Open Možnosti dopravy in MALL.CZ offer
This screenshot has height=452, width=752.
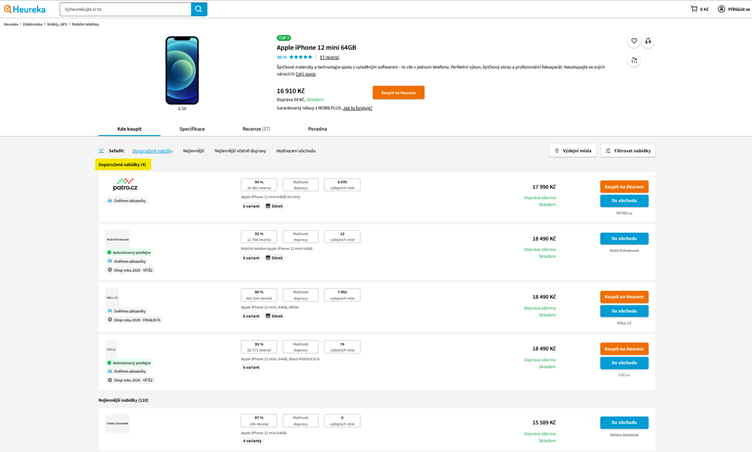pyautogui.click(x=301, y=295)
